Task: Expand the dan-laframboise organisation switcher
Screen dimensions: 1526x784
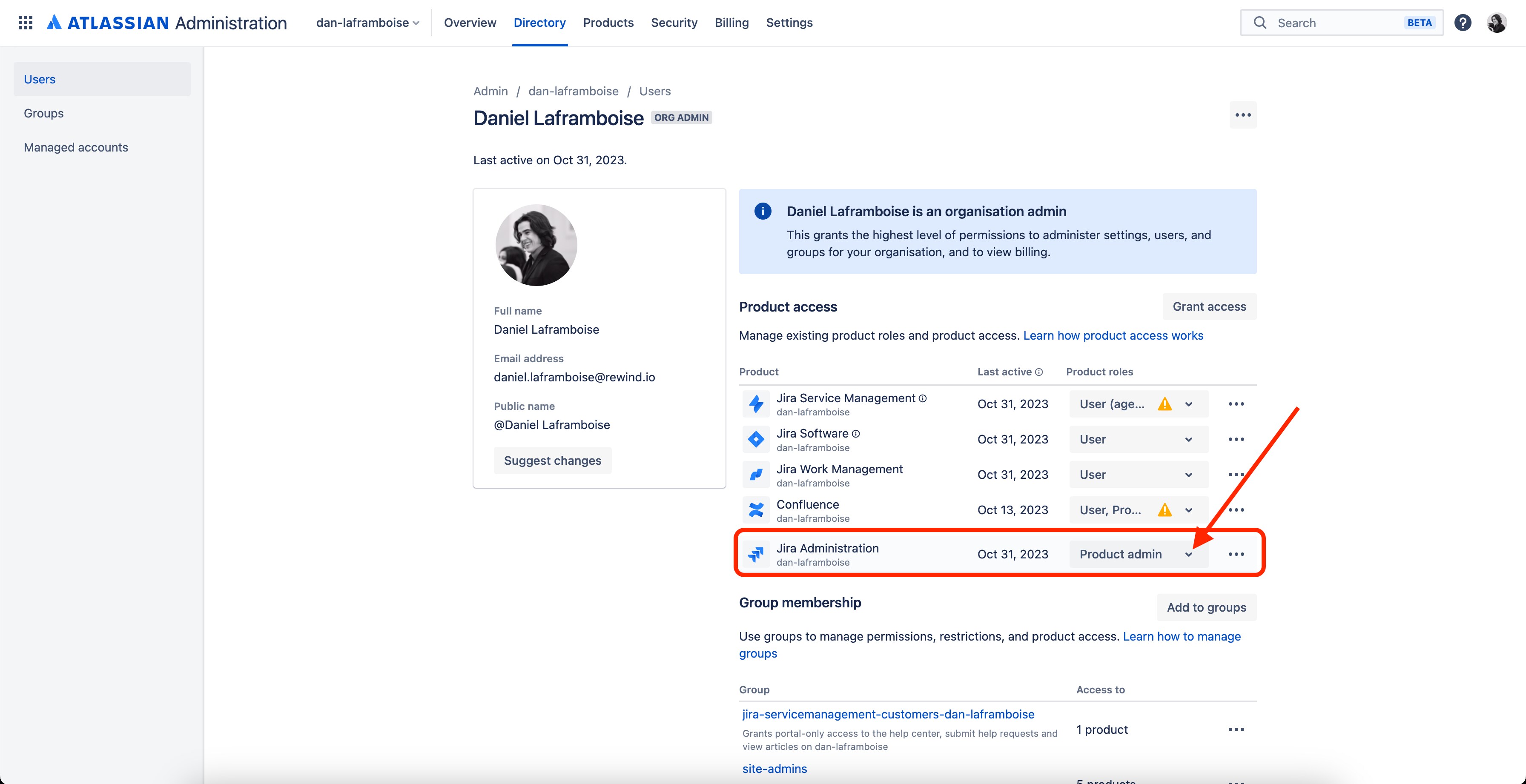Action: [368, 23]
